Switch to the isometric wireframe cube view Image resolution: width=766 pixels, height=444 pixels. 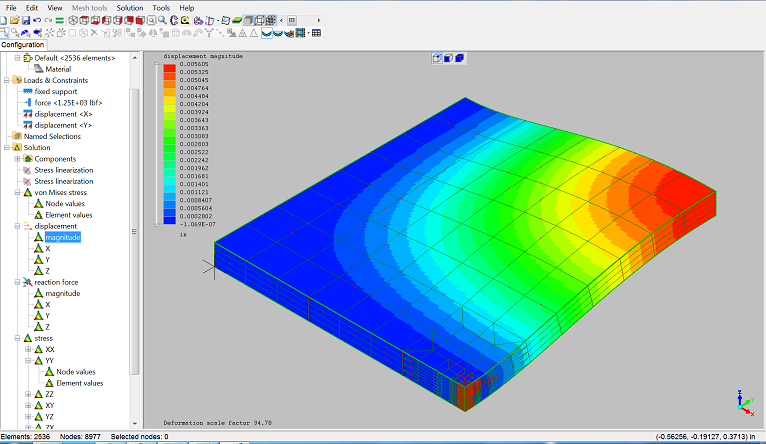(73, 21)
